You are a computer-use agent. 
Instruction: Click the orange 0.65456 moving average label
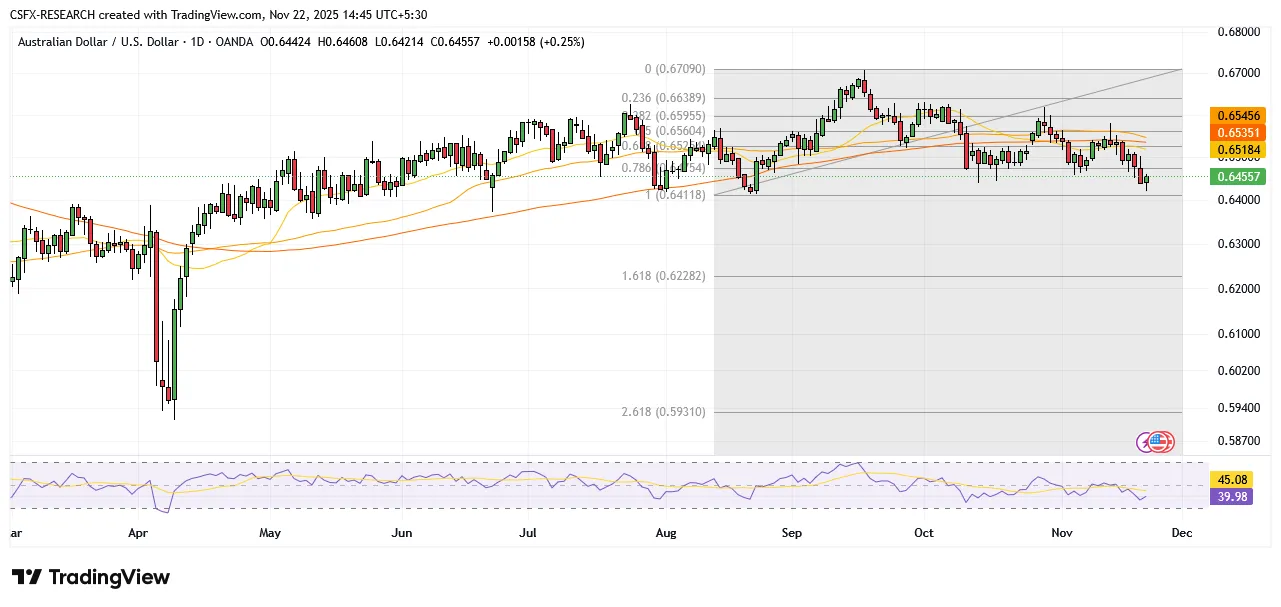[1238, 116]
